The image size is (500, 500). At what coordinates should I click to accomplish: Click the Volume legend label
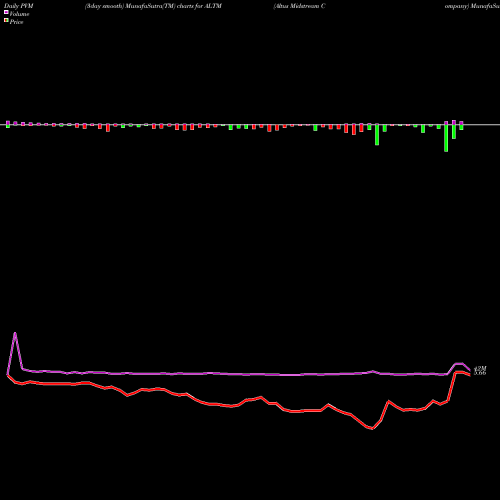19,14
